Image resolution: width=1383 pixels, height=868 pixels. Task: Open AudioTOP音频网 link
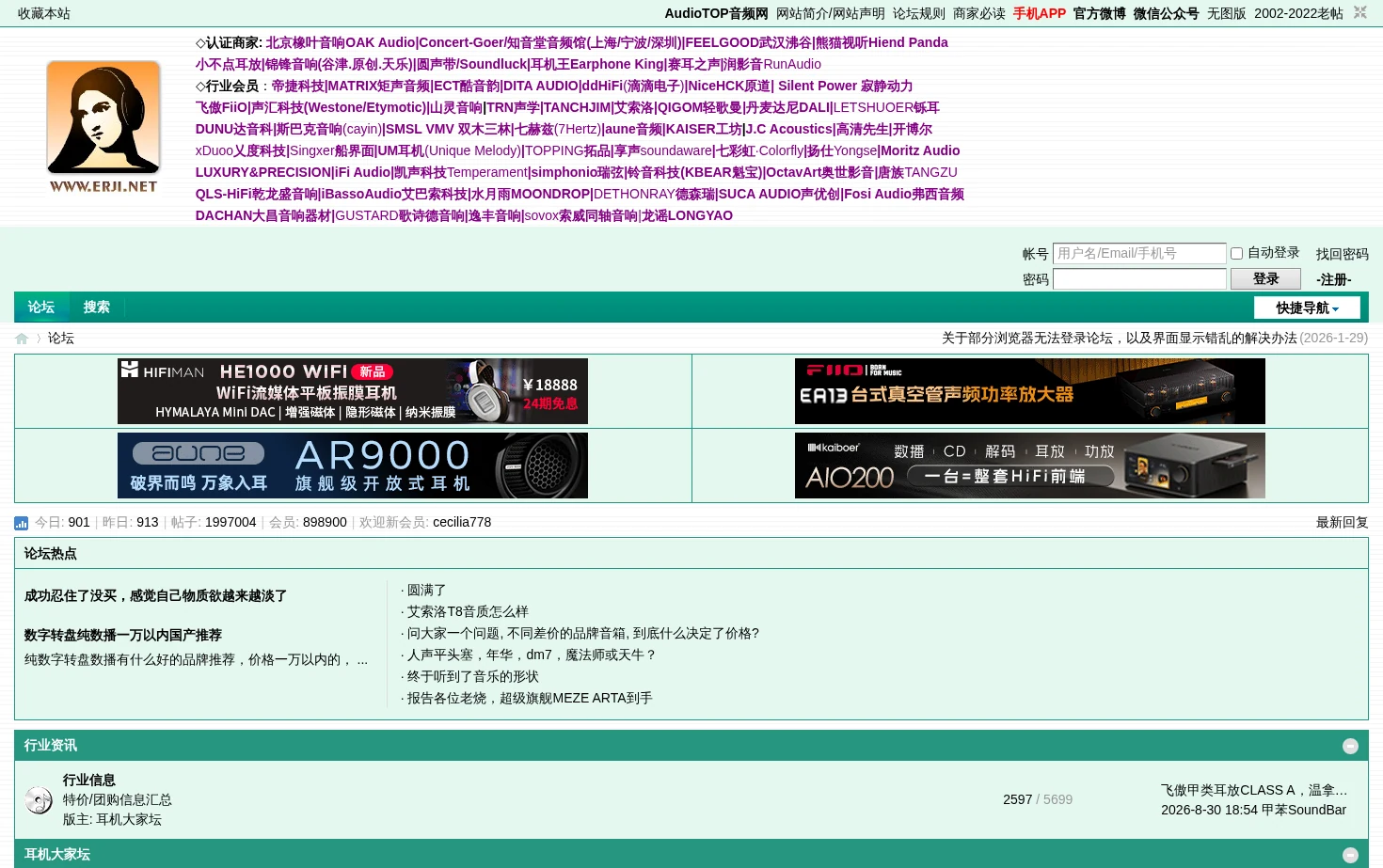click(716, 13)
